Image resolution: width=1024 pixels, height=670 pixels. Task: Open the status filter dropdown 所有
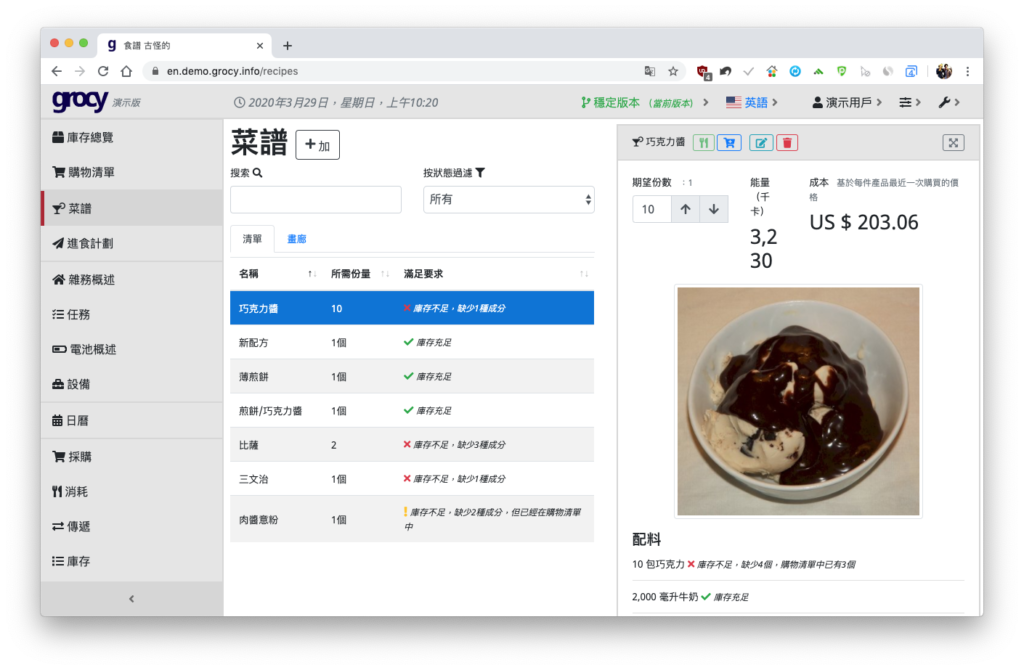[509, 199]
